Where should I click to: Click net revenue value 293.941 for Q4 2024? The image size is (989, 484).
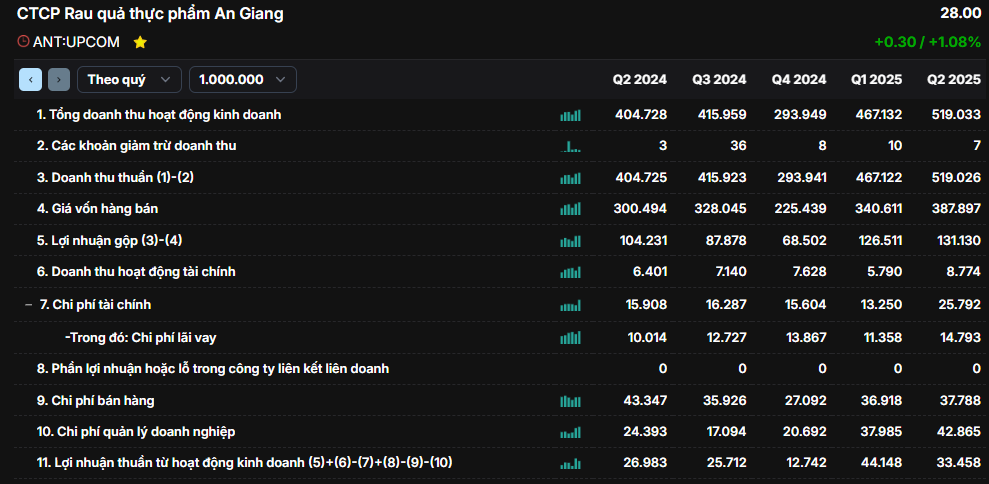[x=800, y=178]
